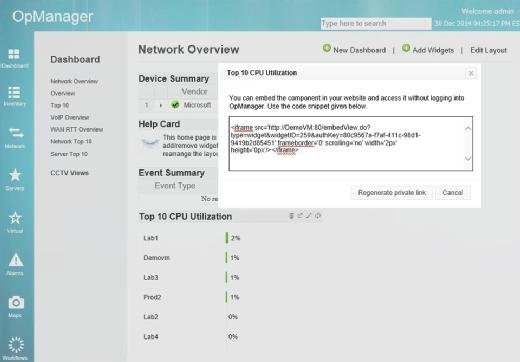Open Top 10 in Dashboard list

[x=60, y=105]
